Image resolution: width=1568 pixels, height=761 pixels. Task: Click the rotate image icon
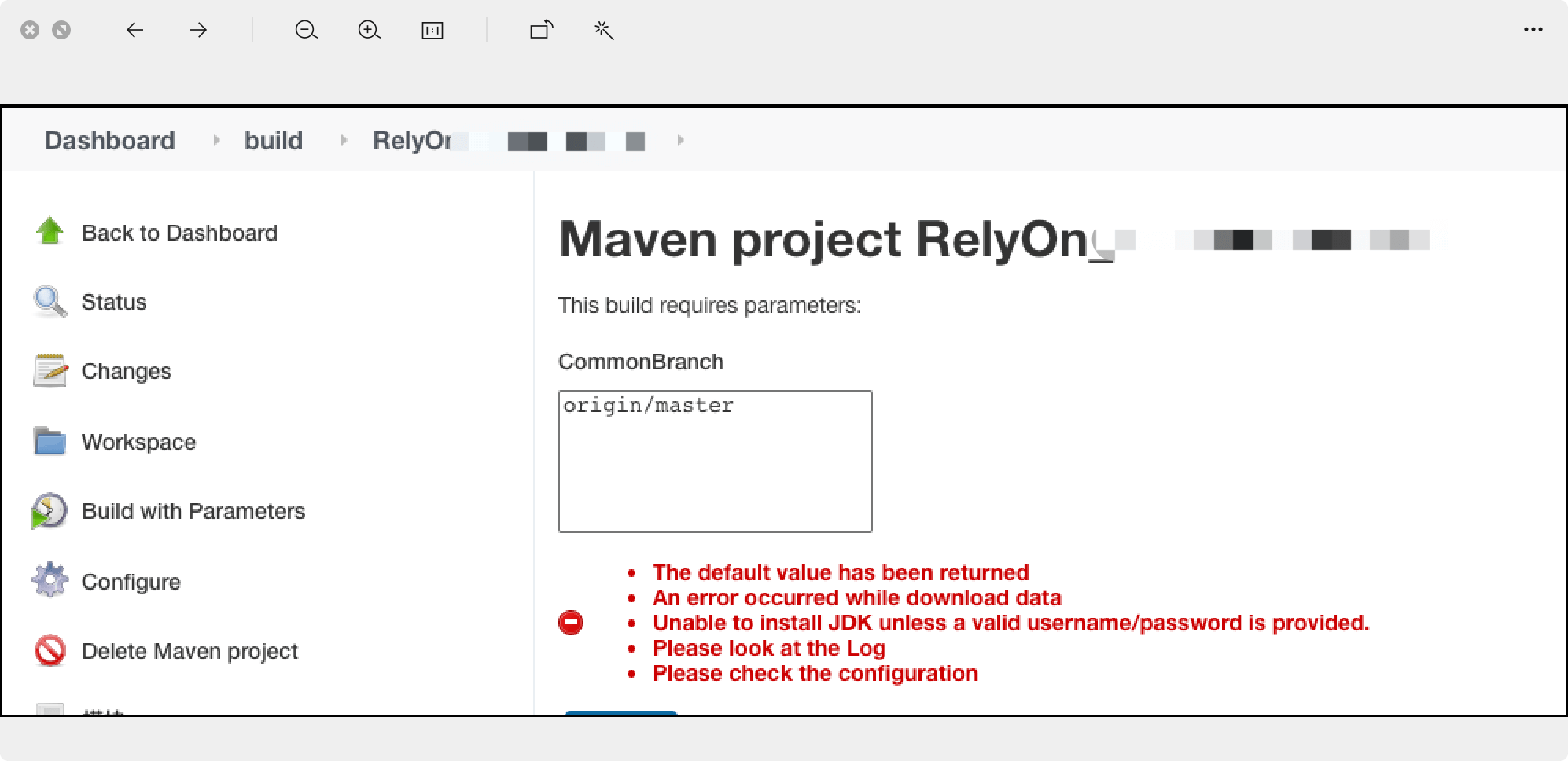(x=541, y=30)
